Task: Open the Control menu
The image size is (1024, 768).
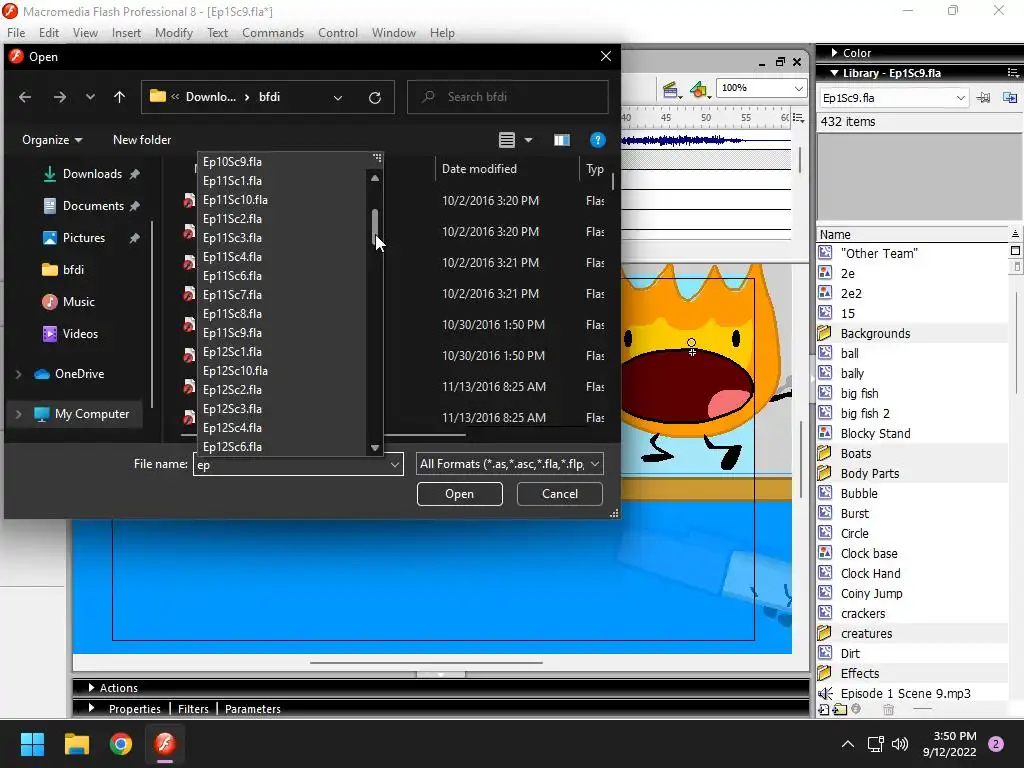Action: 338,33
